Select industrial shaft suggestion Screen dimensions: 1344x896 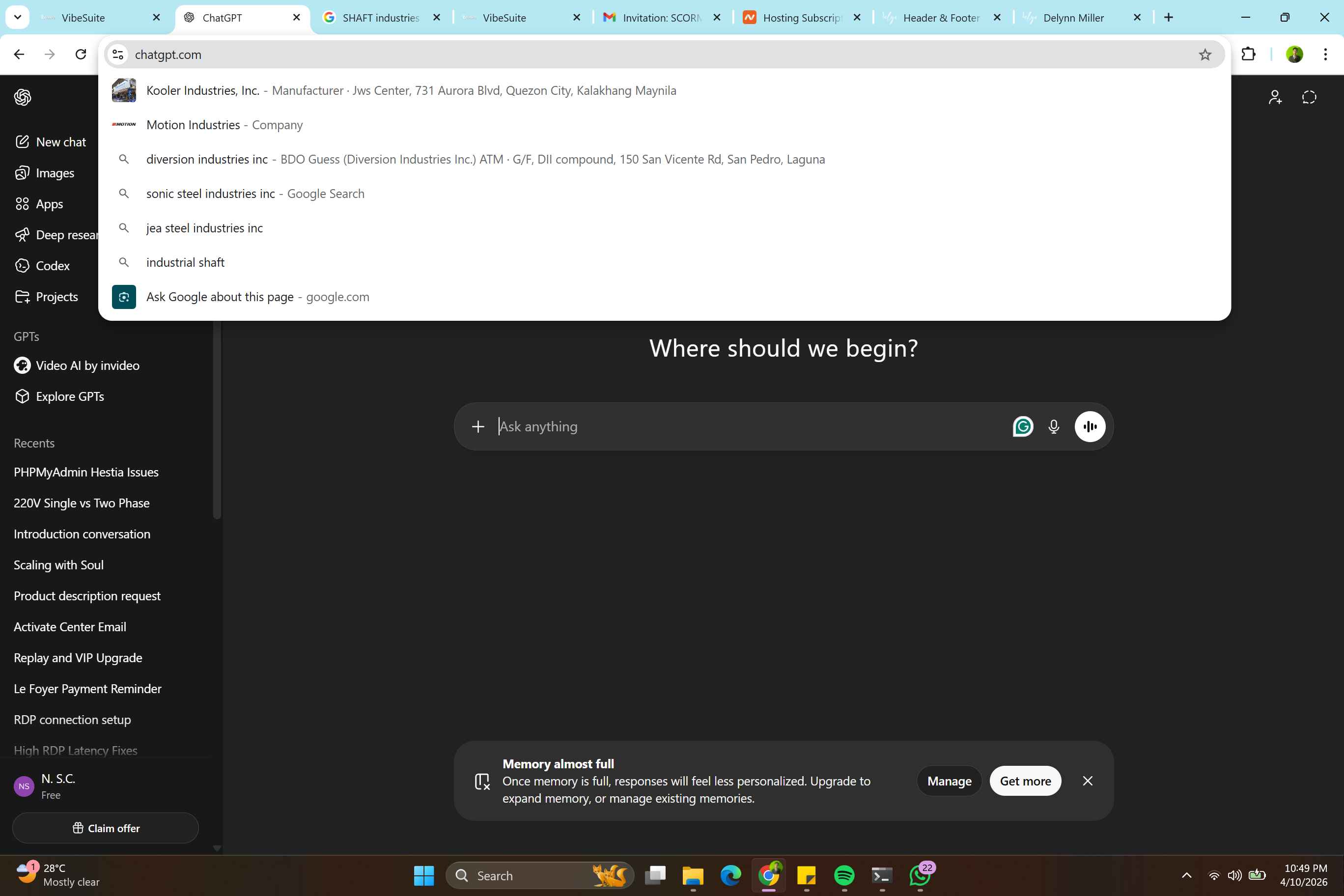click(x=664, y=262)
